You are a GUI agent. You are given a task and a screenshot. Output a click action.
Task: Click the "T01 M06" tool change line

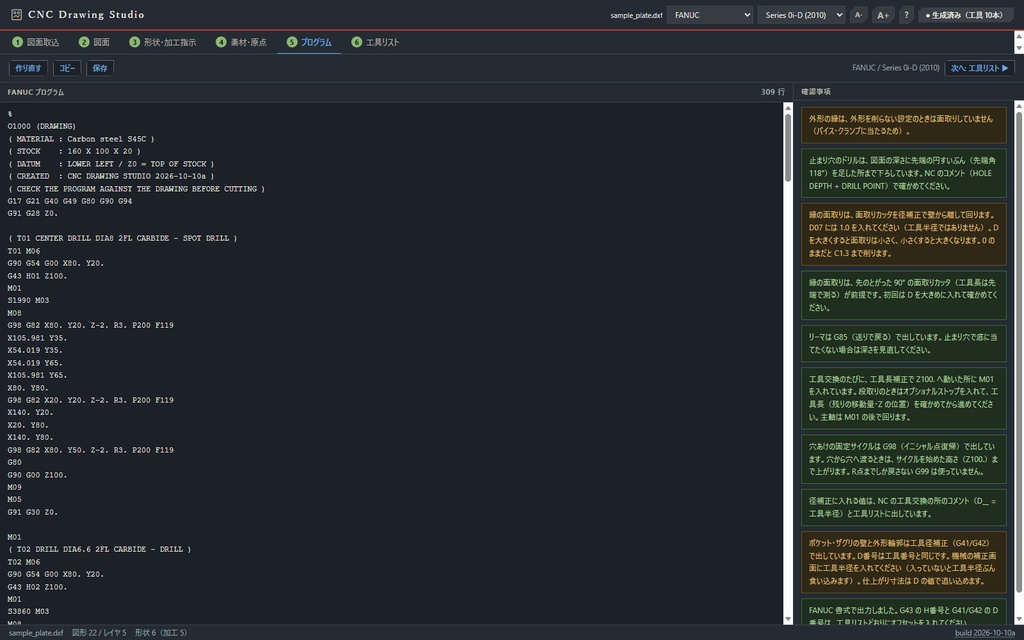[24, 251]
